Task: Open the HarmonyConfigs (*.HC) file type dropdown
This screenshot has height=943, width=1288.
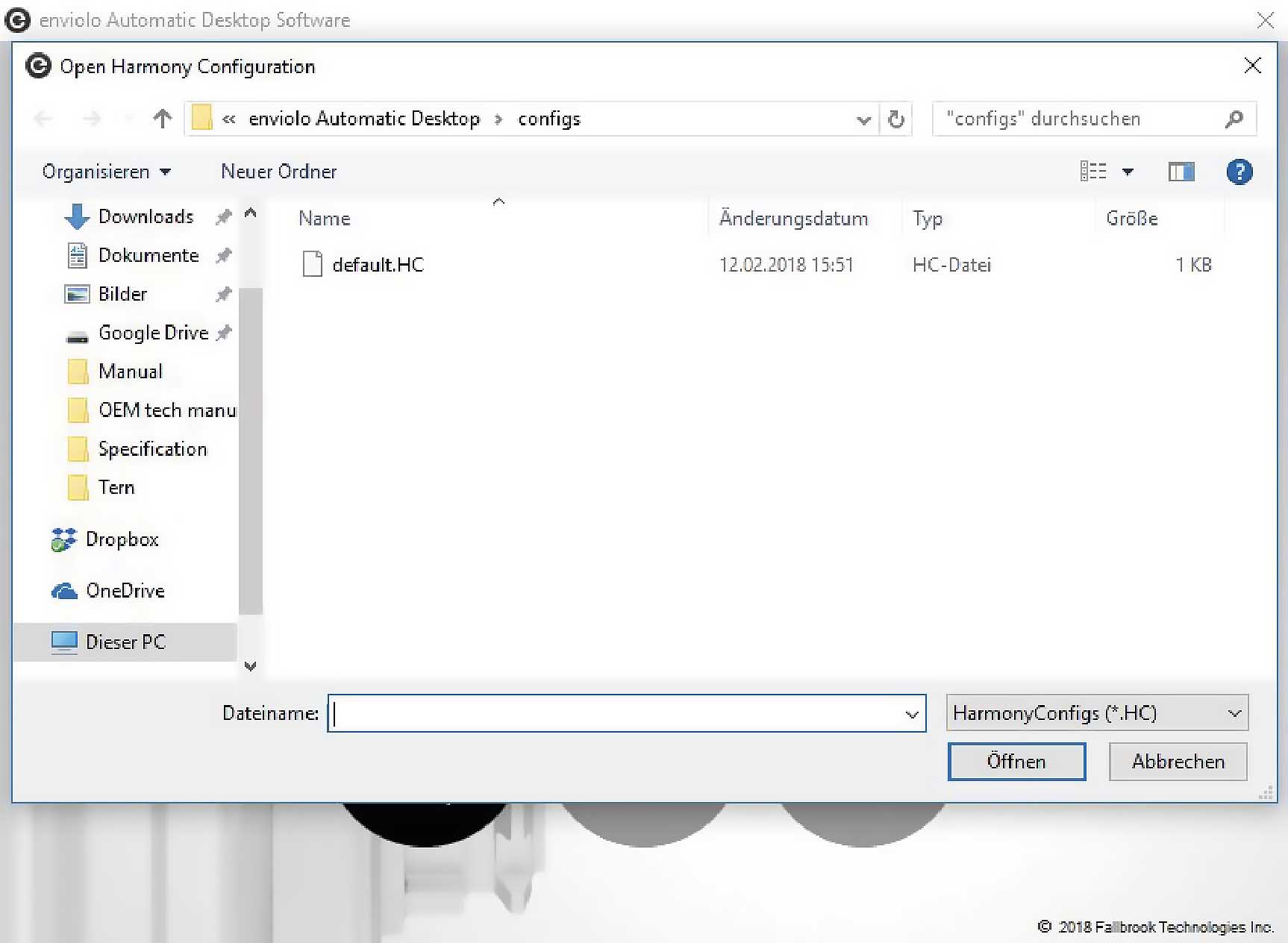Action: [x=1096, y=713]
